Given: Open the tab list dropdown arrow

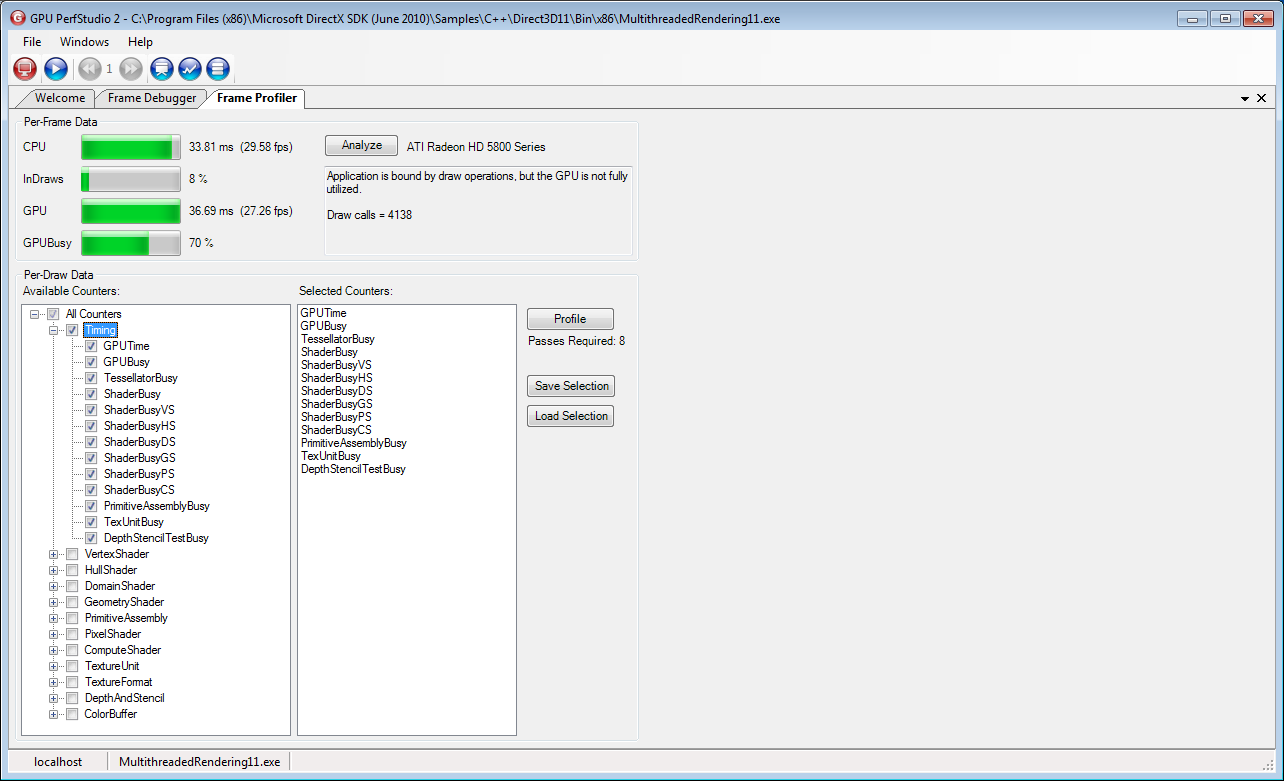Looking at the screenshot, I should pyautogui.click(x=1245, y=99).
